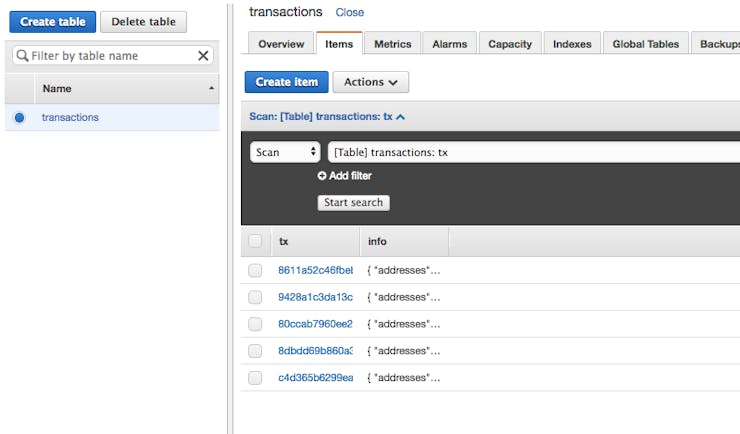Viewport: 740px width, 434px height.
Task: Switch to the Alarms tab
Action: point(449,44)
